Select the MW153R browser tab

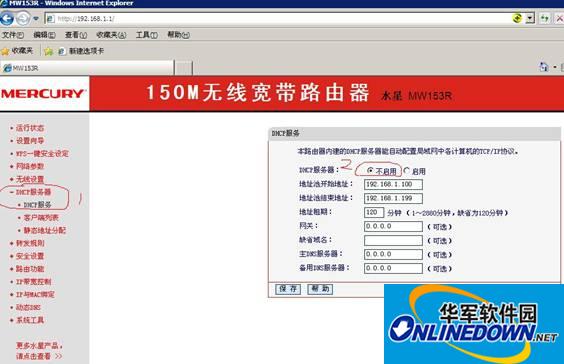87,68
